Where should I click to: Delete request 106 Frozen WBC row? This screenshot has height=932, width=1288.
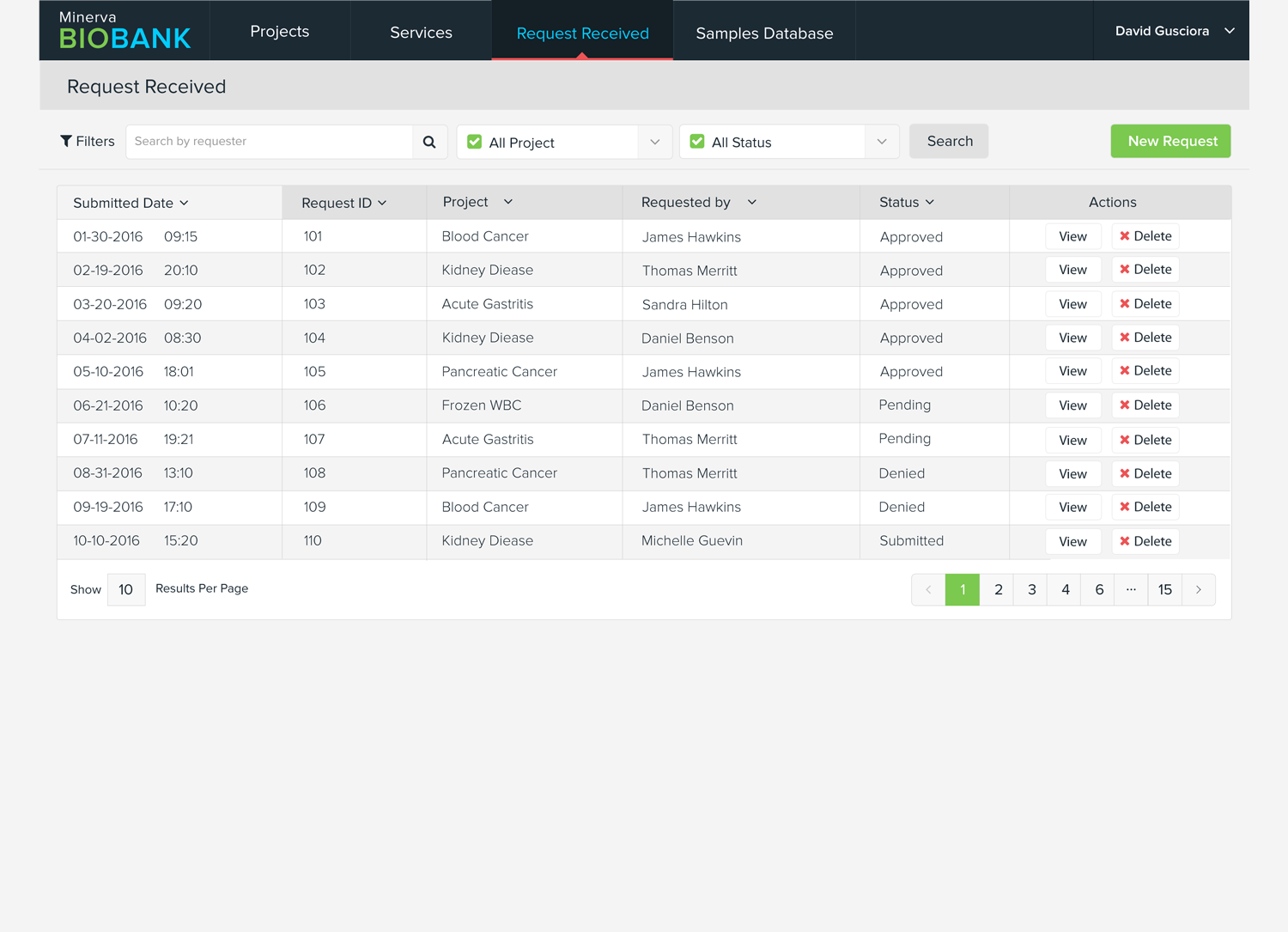[1145, 405]
